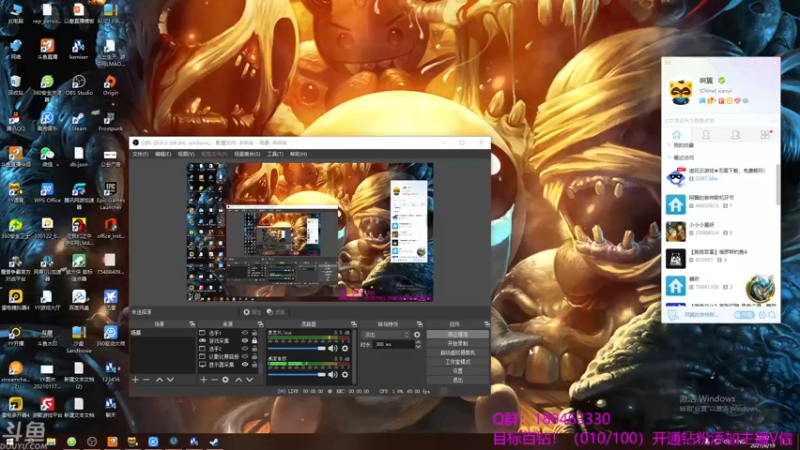Toggle lock on 选手2 source
Viewport: 800px width, 450px height.
(254, 349)
